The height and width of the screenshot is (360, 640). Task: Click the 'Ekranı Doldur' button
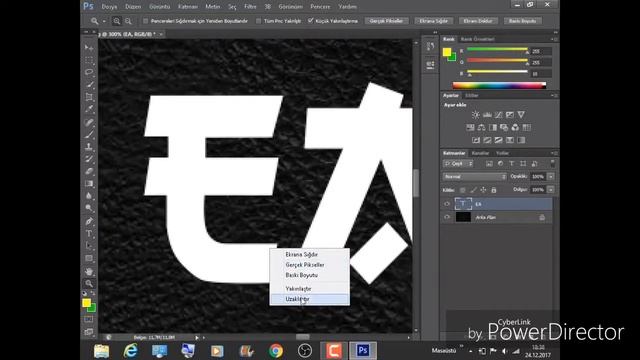[x=478, y=21]
